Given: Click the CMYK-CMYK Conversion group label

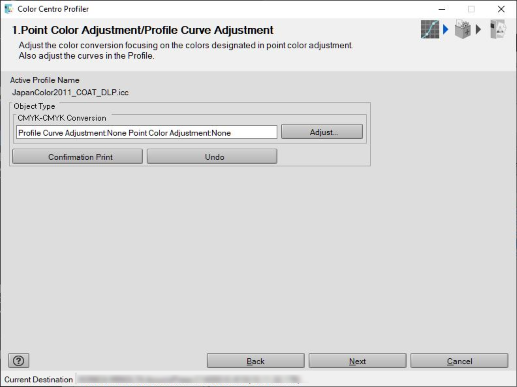Looking at the screenshot, I should (62, 118).
